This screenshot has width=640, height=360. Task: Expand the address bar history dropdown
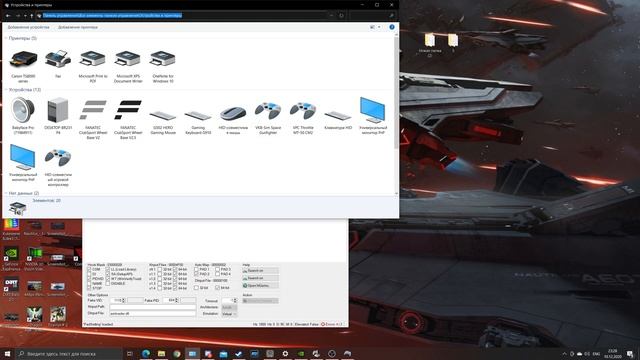[x=331, y=16]
